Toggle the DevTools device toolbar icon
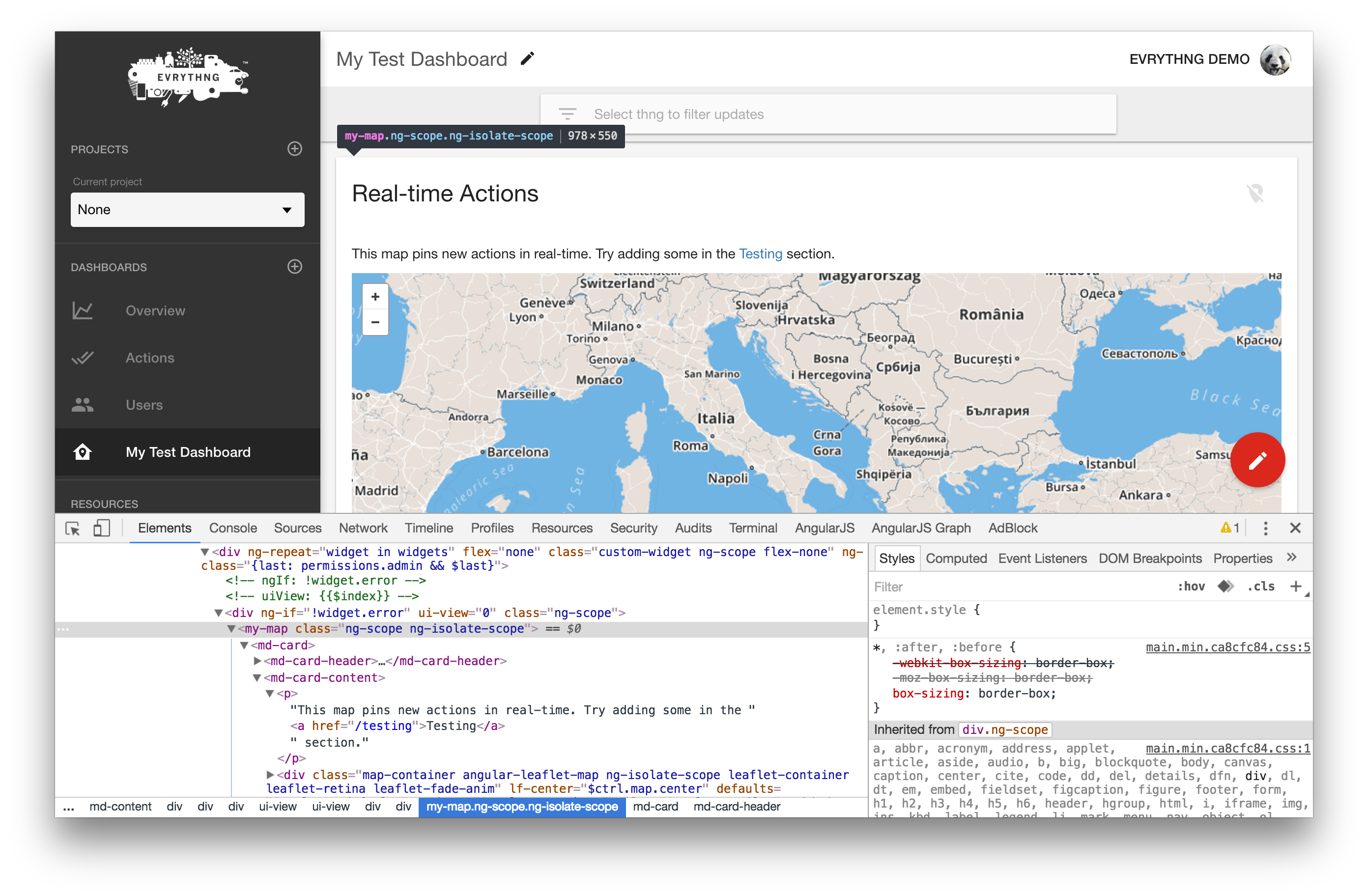Screen dimensions: 1368x896 coord(101,528)
